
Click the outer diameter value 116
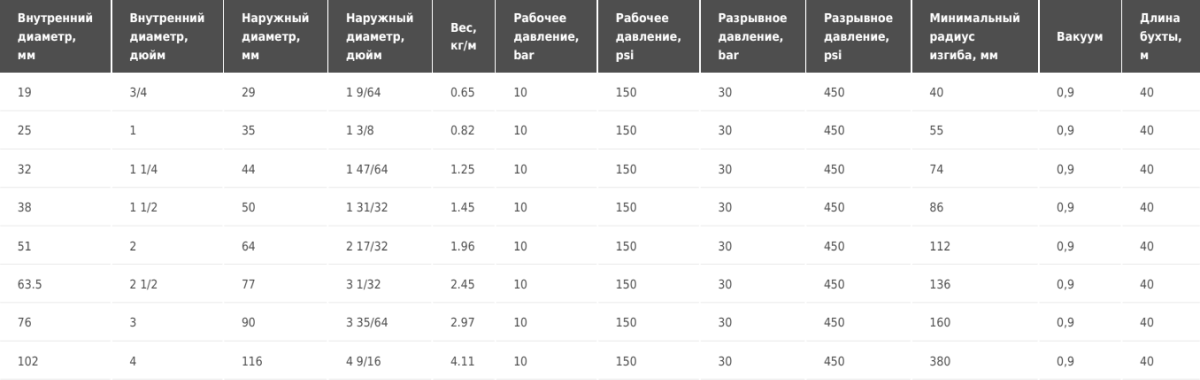click(x=252, y=361)
